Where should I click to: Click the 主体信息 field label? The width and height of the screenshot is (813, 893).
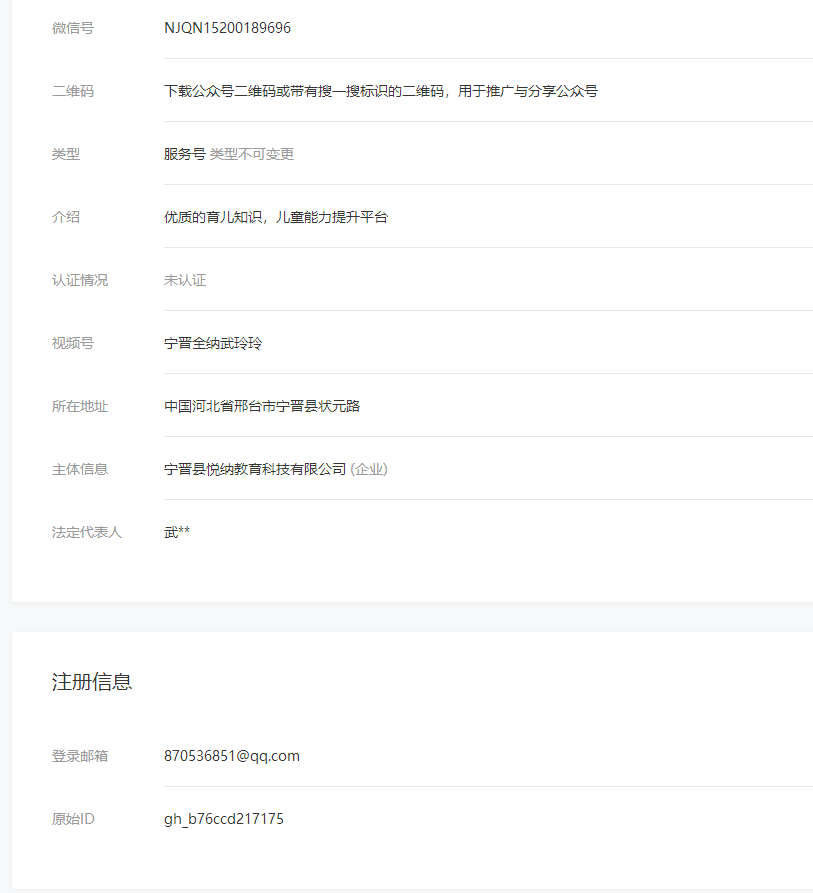80,469
